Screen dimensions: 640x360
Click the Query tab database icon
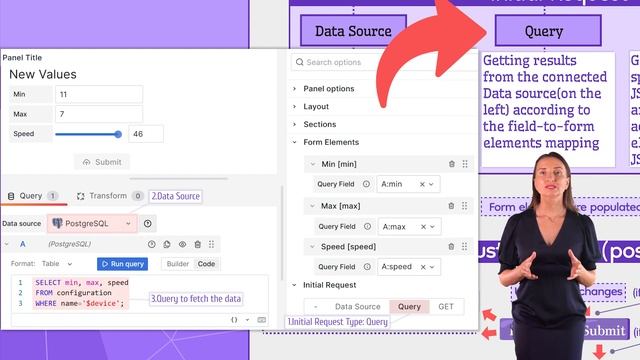coord(11,196)
